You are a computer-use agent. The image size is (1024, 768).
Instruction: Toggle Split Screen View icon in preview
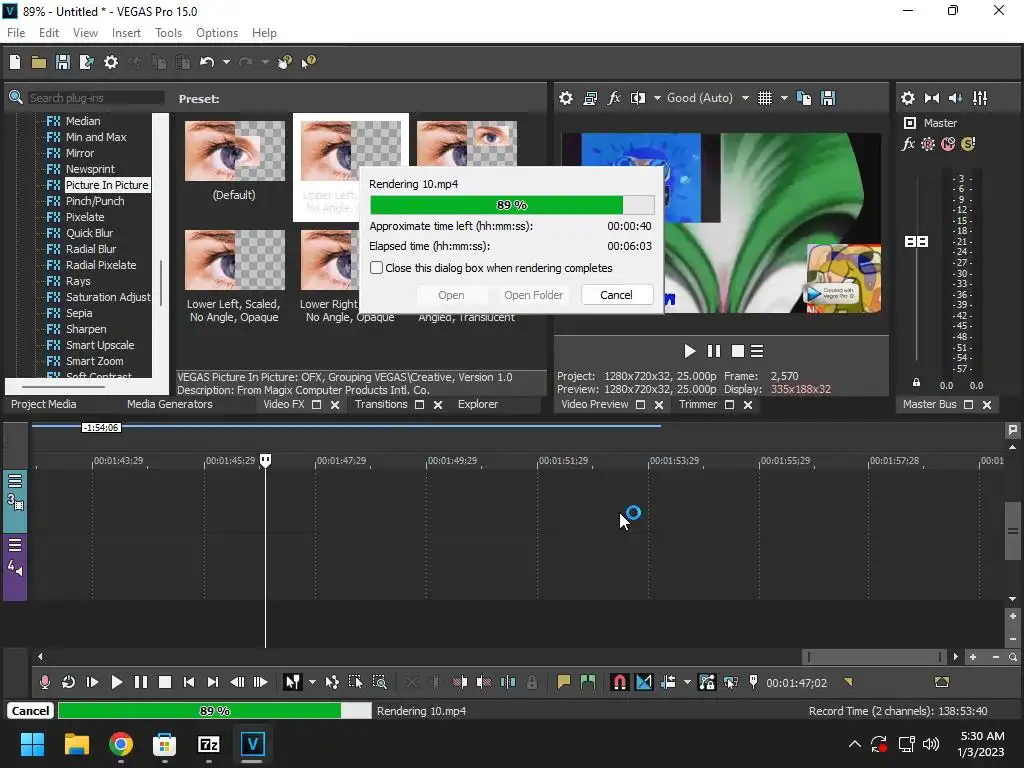(x=638, y=98)
